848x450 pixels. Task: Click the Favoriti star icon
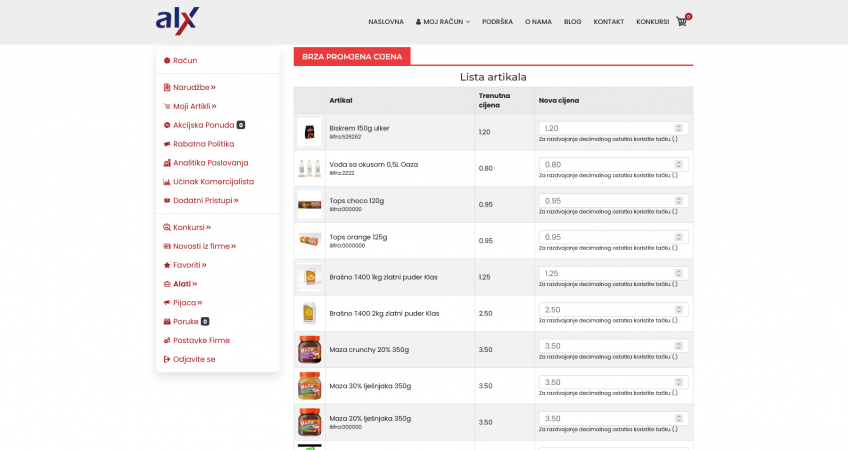(167, 265)
